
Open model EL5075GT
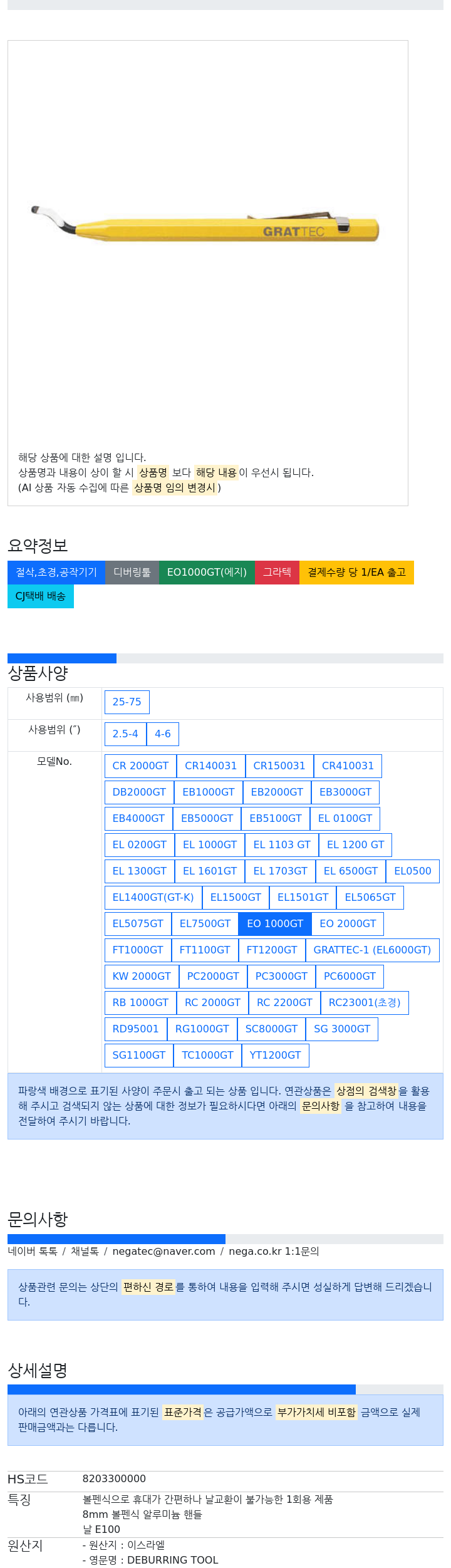tap(138, 924)
